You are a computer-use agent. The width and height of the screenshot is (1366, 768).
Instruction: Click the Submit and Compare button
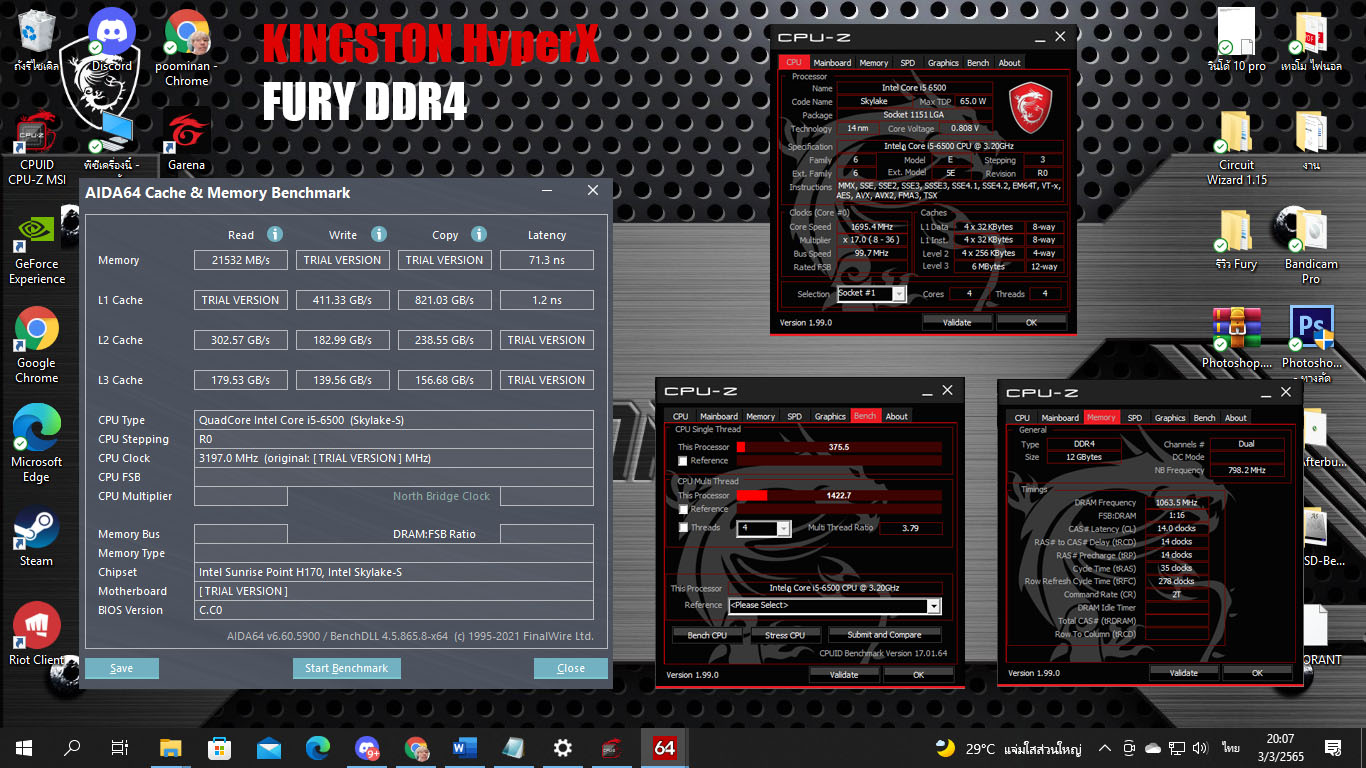pyautogui.click(x=885, y=634)
